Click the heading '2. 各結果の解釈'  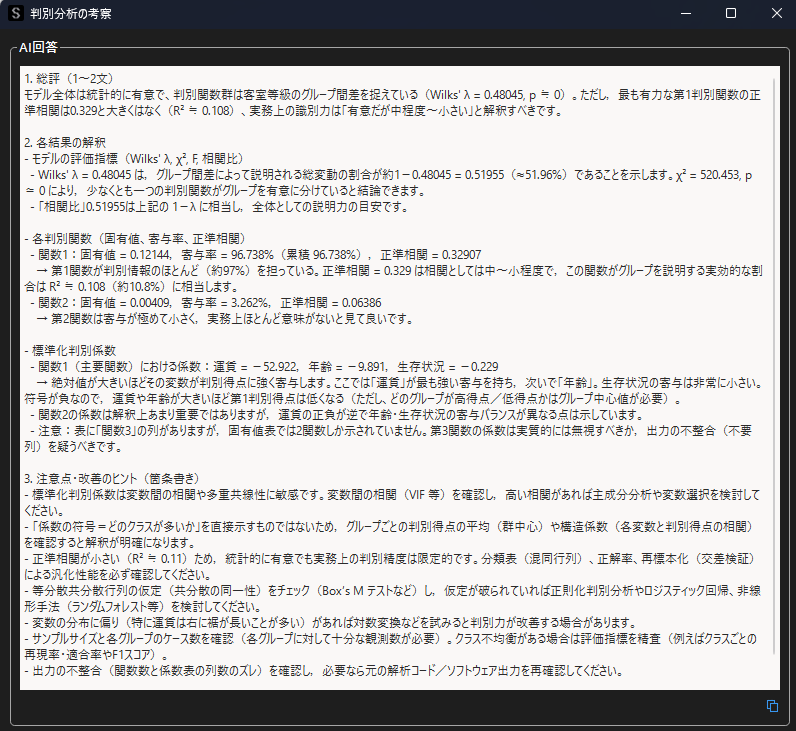(x=65, y=143)
